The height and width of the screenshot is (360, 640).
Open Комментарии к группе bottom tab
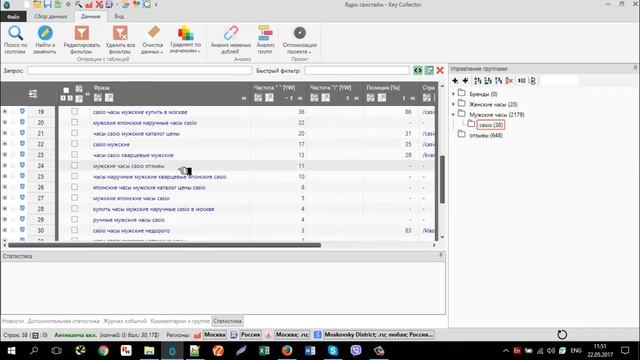coord(180,321)
